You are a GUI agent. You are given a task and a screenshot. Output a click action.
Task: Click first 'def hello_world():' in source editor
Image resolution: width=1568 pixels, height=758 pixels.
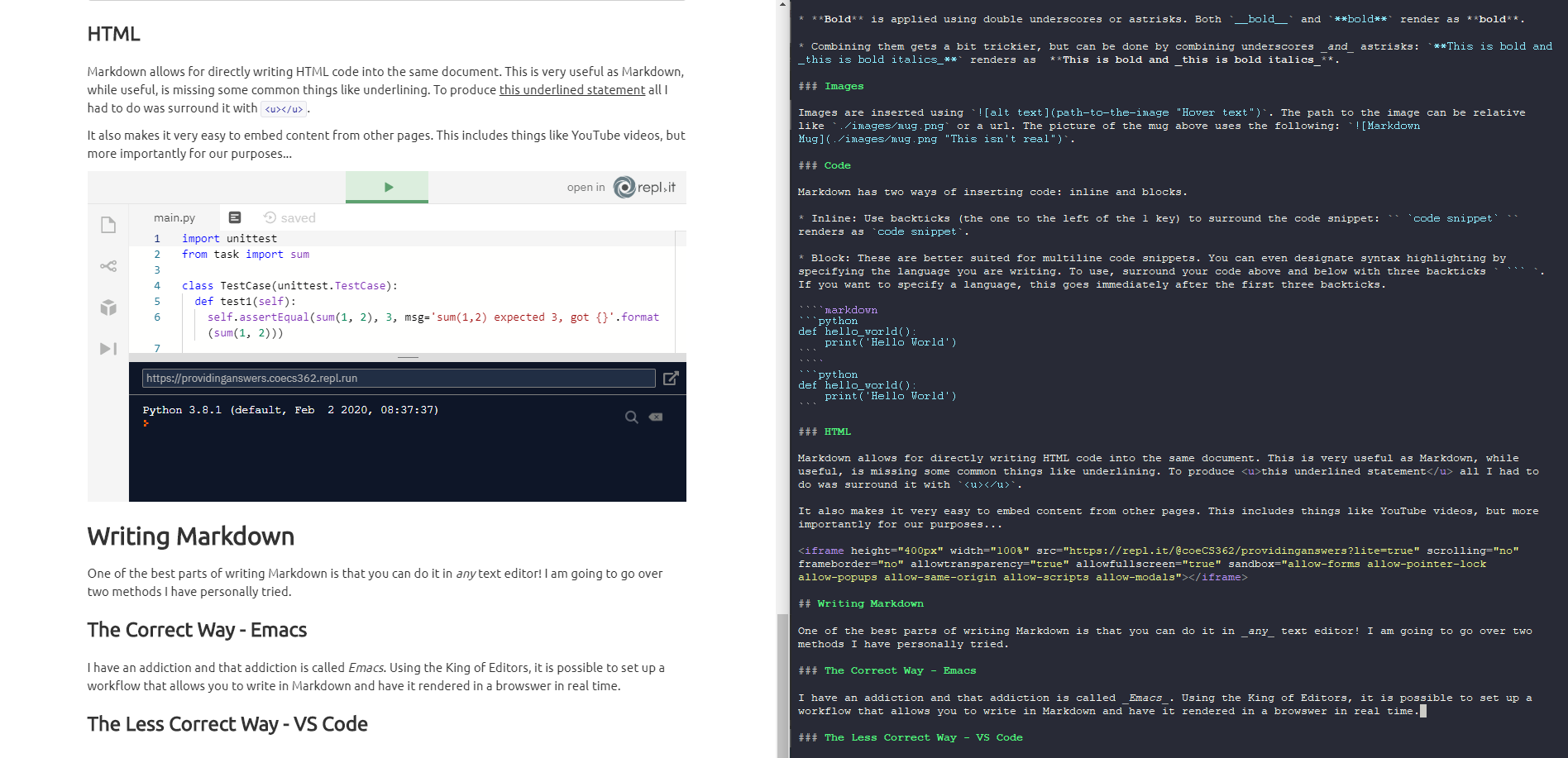[857, 331]
